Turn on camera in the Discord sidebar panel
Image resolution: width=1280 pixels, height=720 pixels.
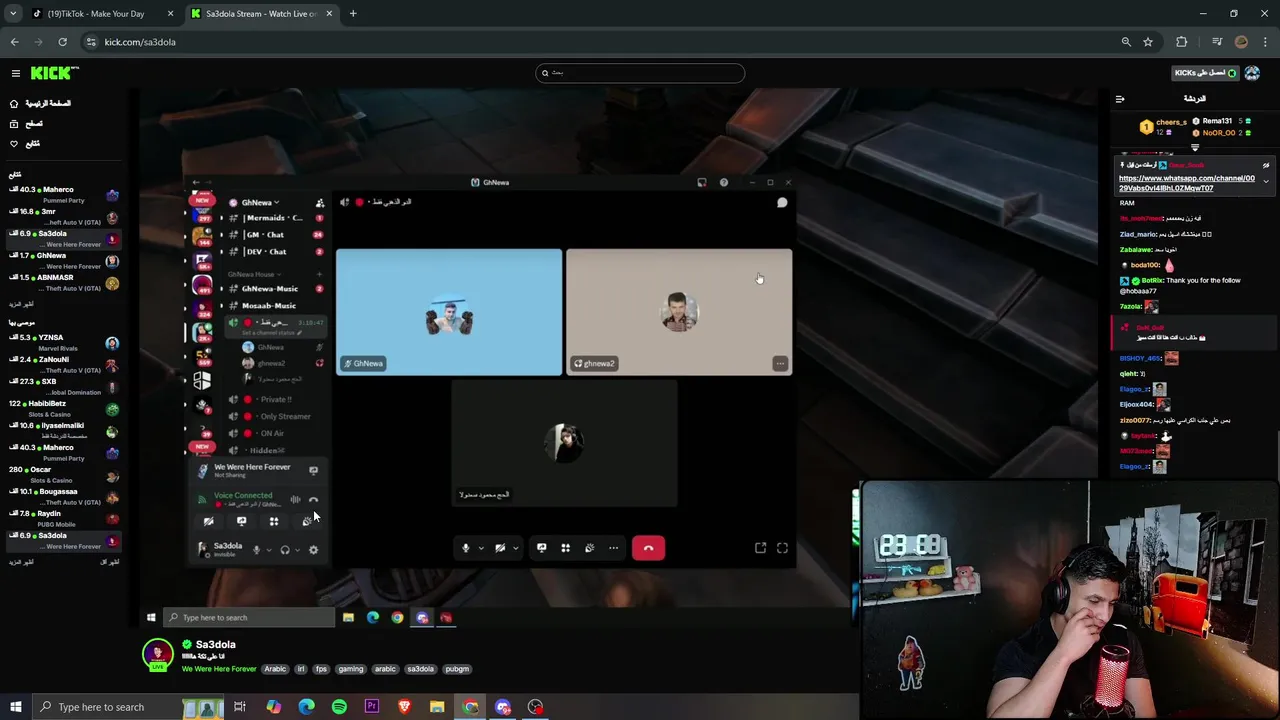pyautogui.click(x=209, y=521)
